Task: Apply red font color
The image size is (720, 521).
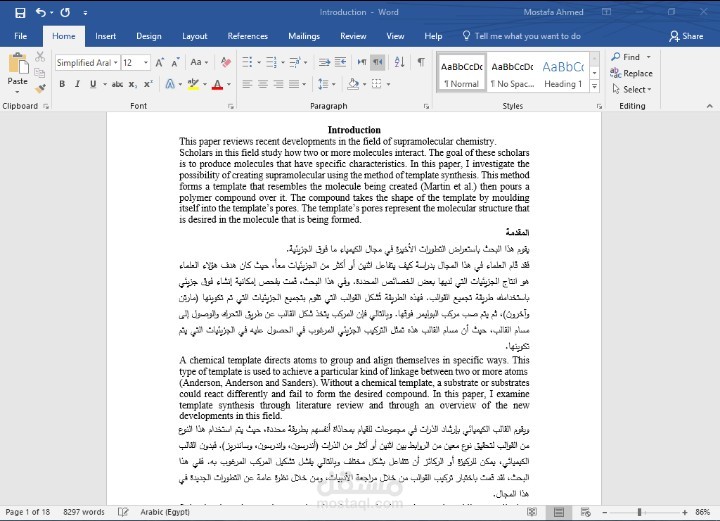Action: pyautogui.click(x=218, y=84)
